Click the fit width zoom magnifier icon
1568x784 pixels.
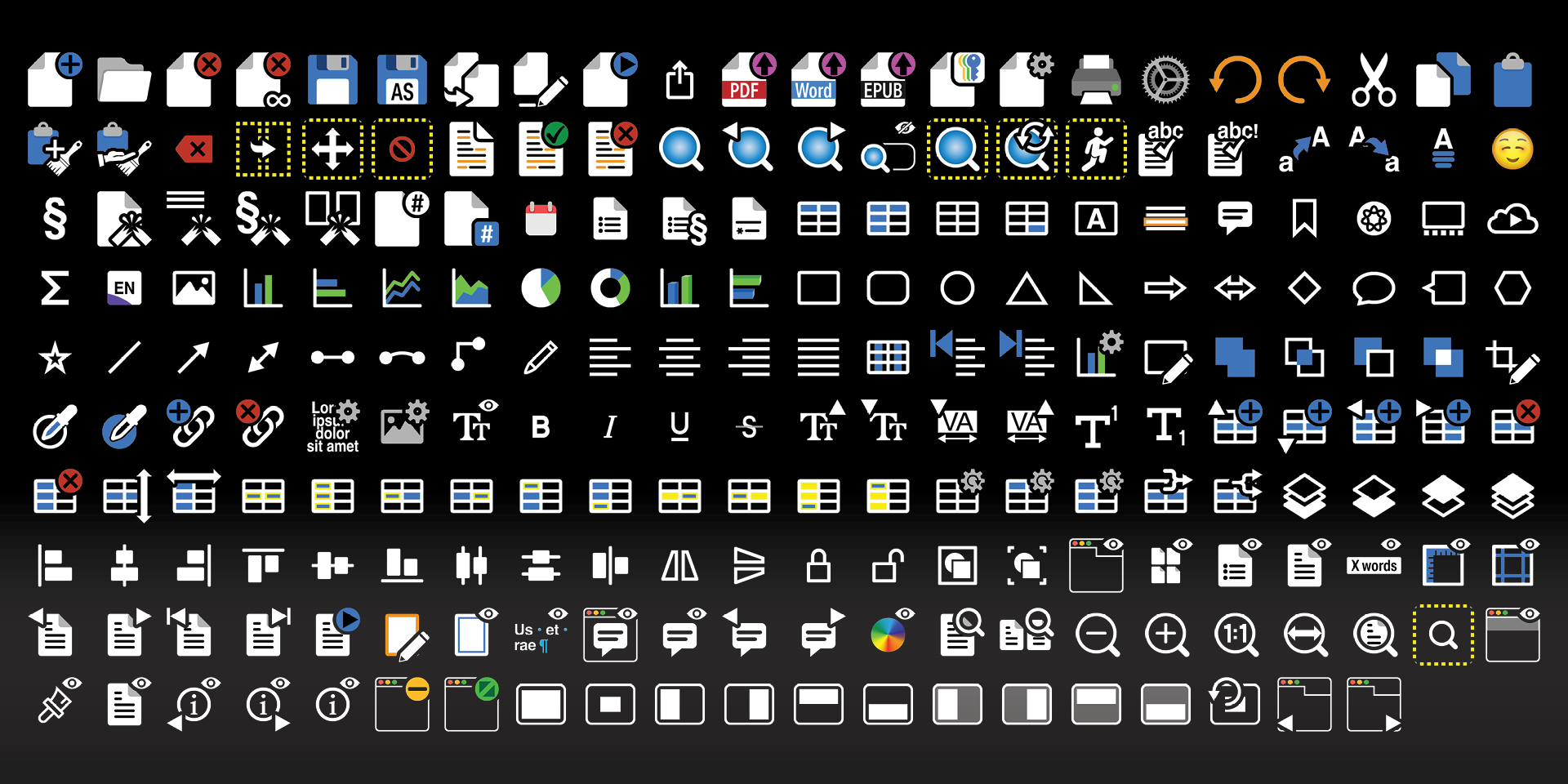[1305, 635]
